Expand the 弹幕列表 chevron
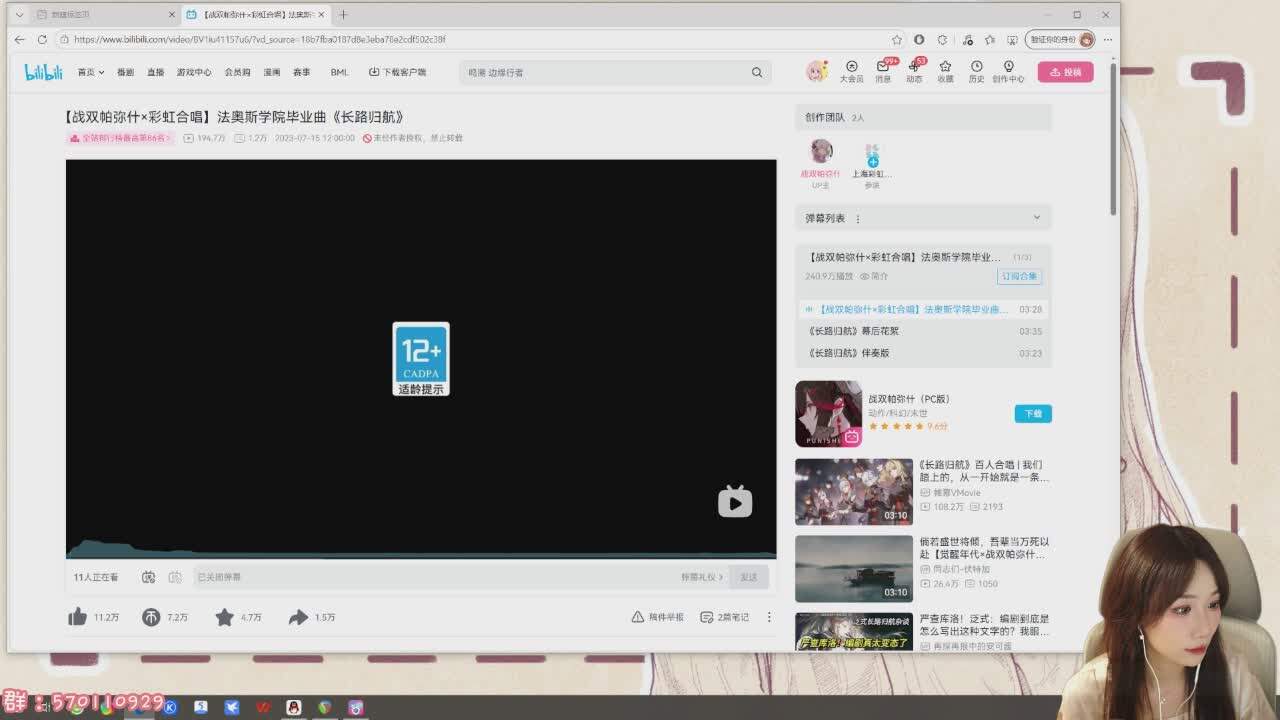1280x720 pixels. pyautogui.click(x=1036, y=217)
